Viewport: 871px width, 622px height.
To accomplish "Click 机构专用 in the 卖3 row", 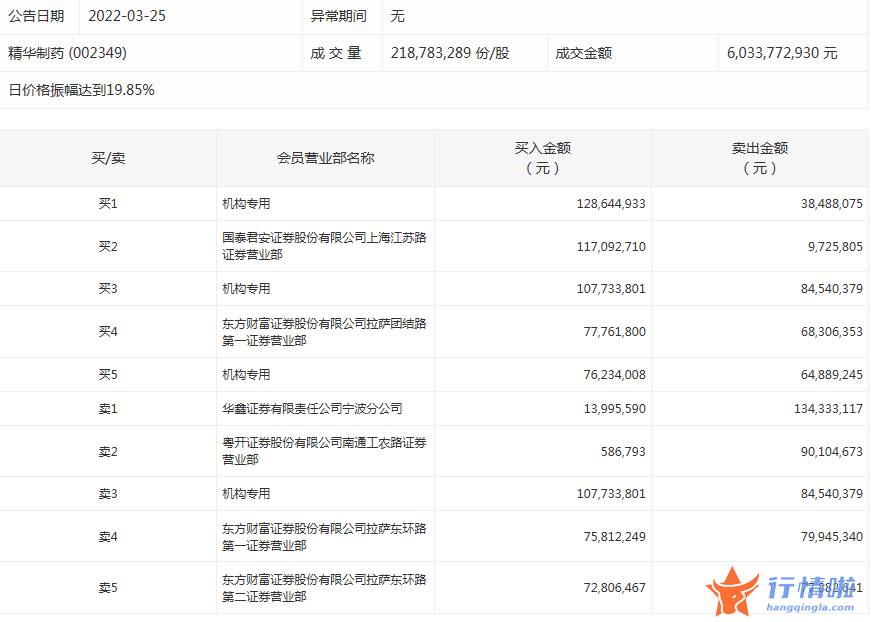I will (246, 494).
